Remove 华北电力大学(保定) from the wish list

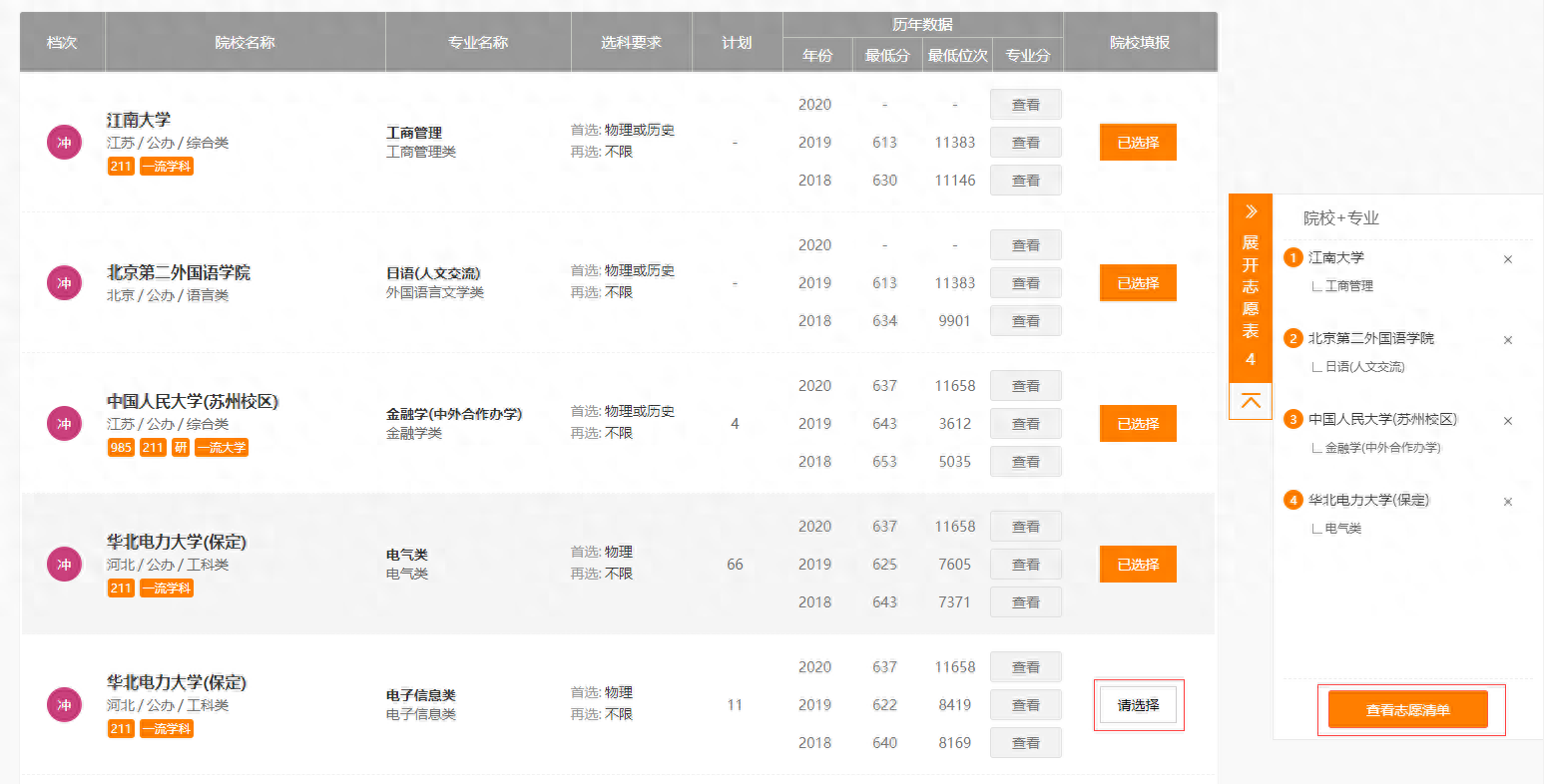pos(1507,502)
